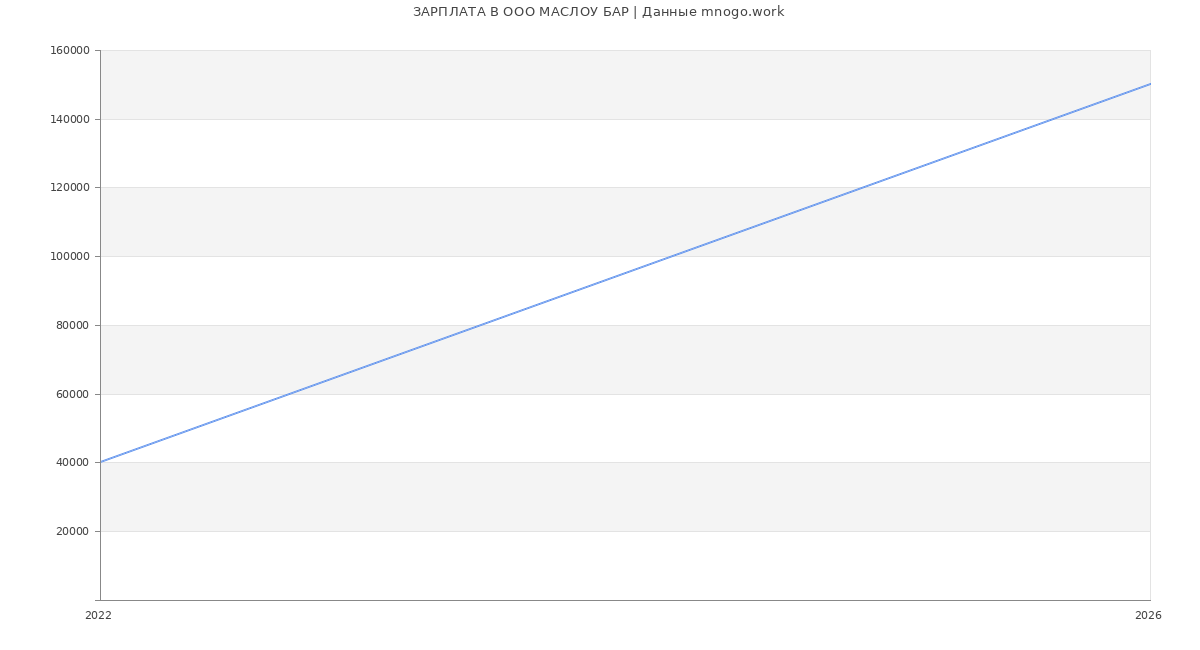The height and width of the screenshot is (650, 1200).
Task: Select the 60000 y-axis label
Action: (x=72, y=394)
